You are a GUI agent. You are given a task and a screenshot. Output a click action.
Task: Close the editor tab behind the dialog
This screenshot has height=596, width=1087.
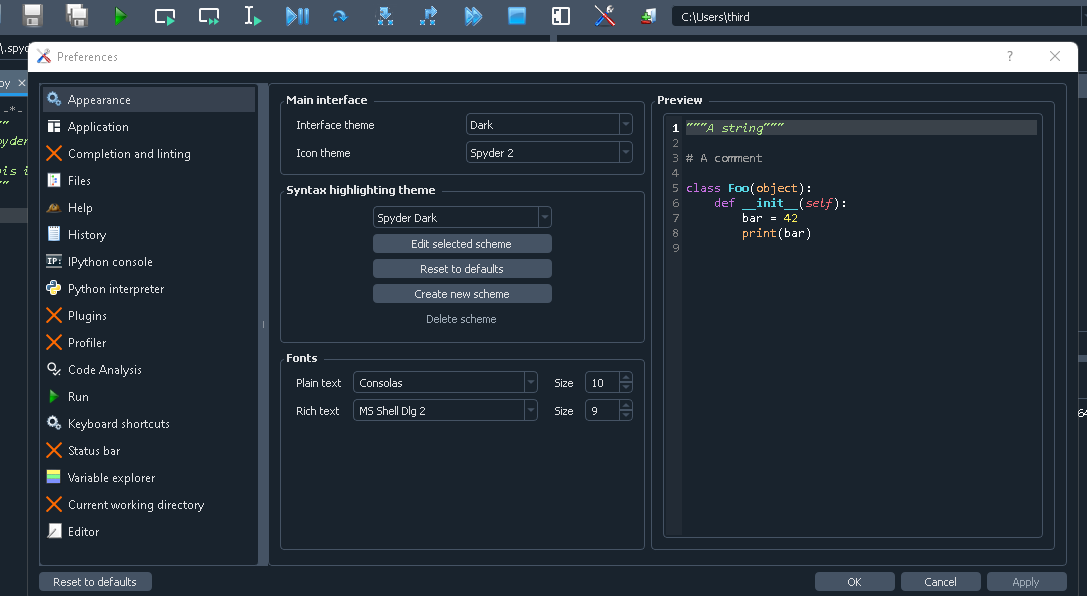tap(21, 83)
